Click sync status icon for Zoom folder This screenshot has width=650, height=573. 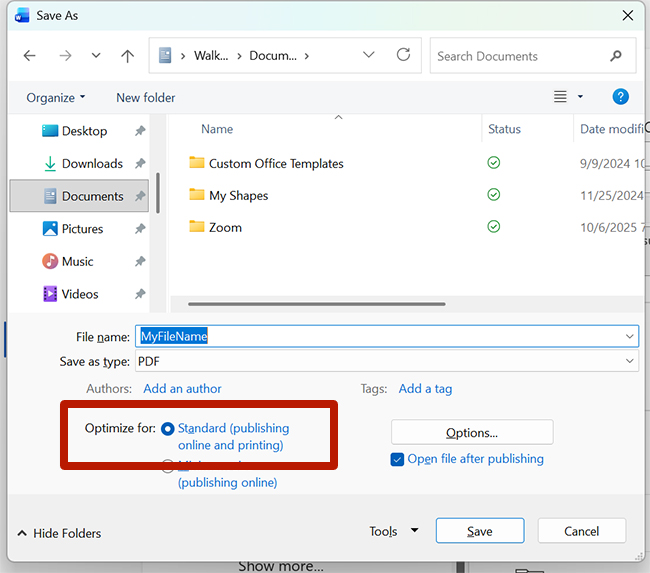pyautogui.click(x=493, y=226)
